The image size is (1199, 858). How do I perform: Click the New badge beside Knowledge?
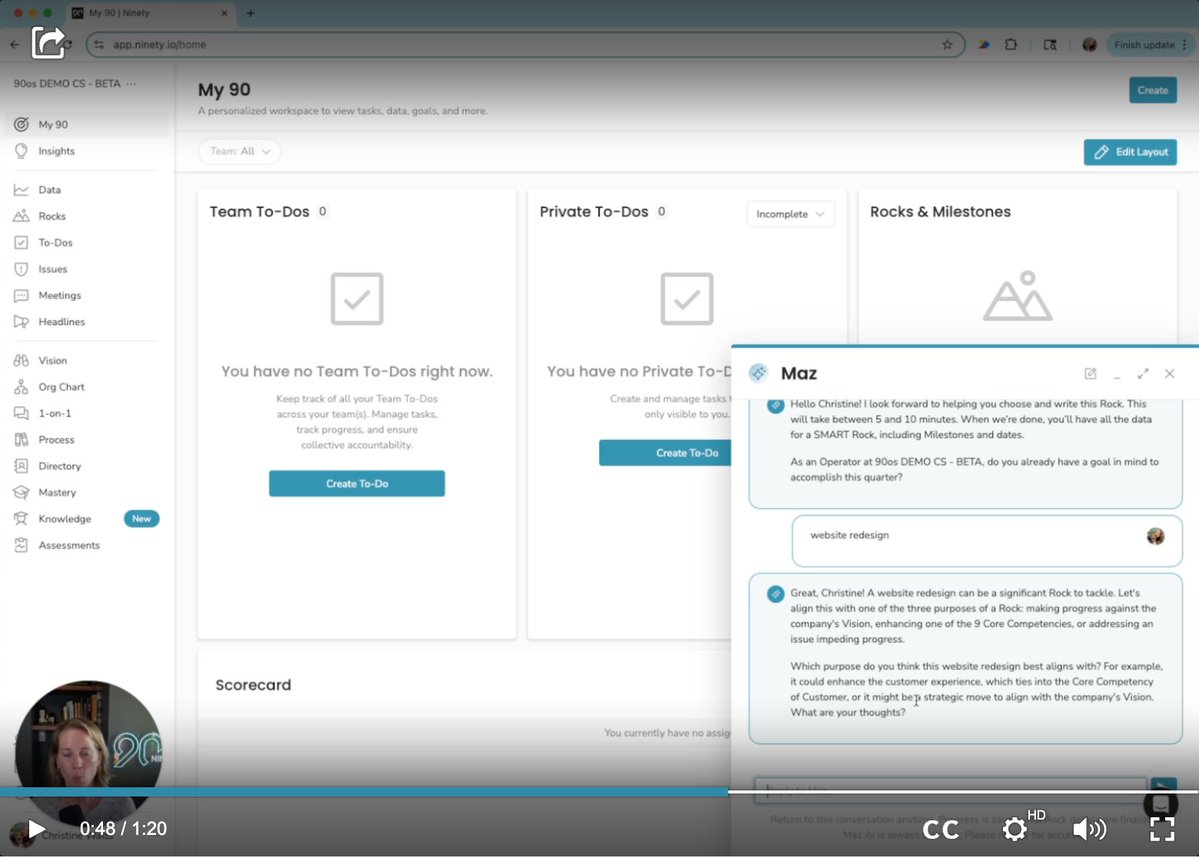point(141,518)
